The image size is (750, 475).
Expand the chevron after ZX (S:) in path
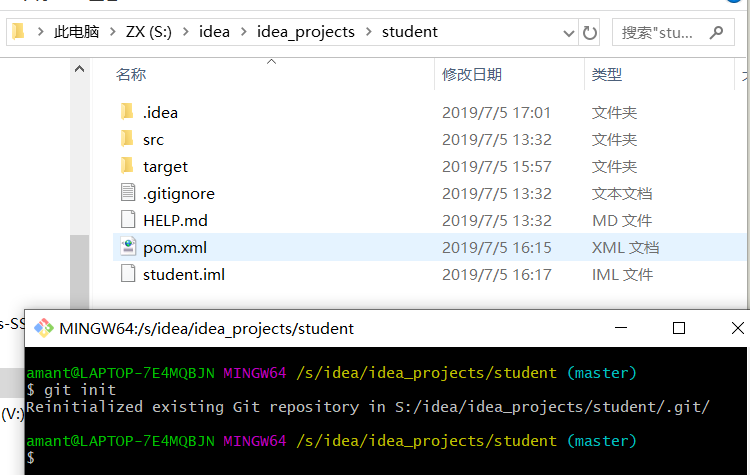point(186,32)
